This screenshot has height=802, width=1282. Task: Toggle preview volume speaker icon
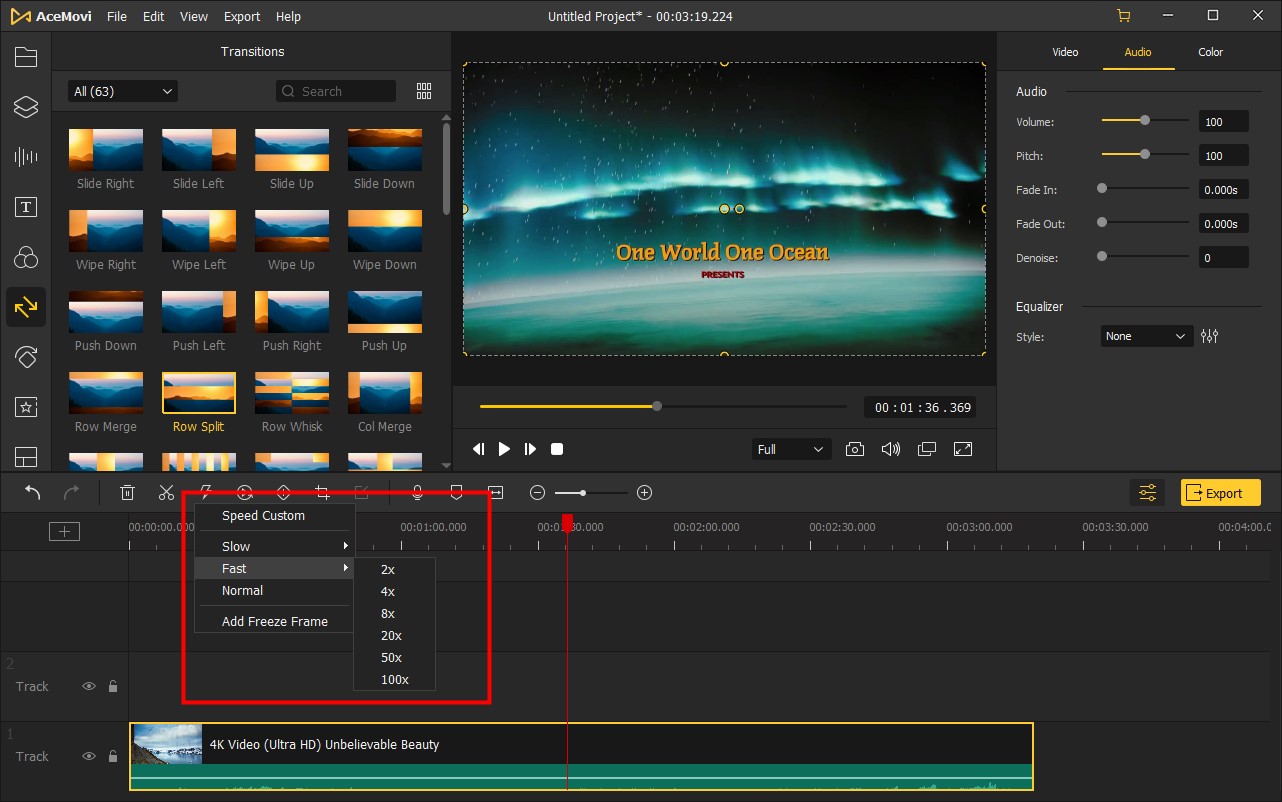[890, 450]
